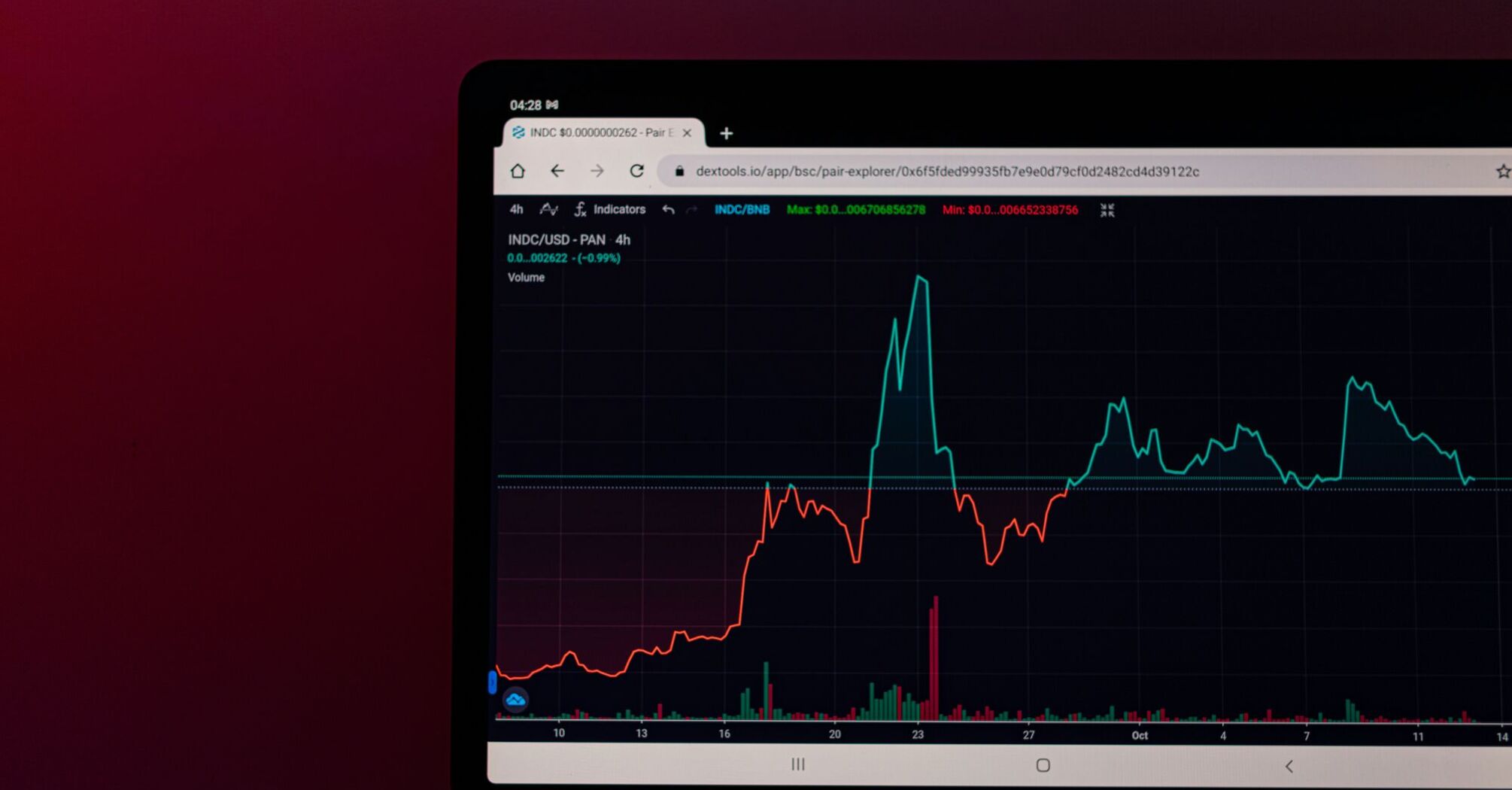The width and height of the screenshot is (1512, 790).
Task: Click the mail notification icon in status bar
Action: point(552,105)
